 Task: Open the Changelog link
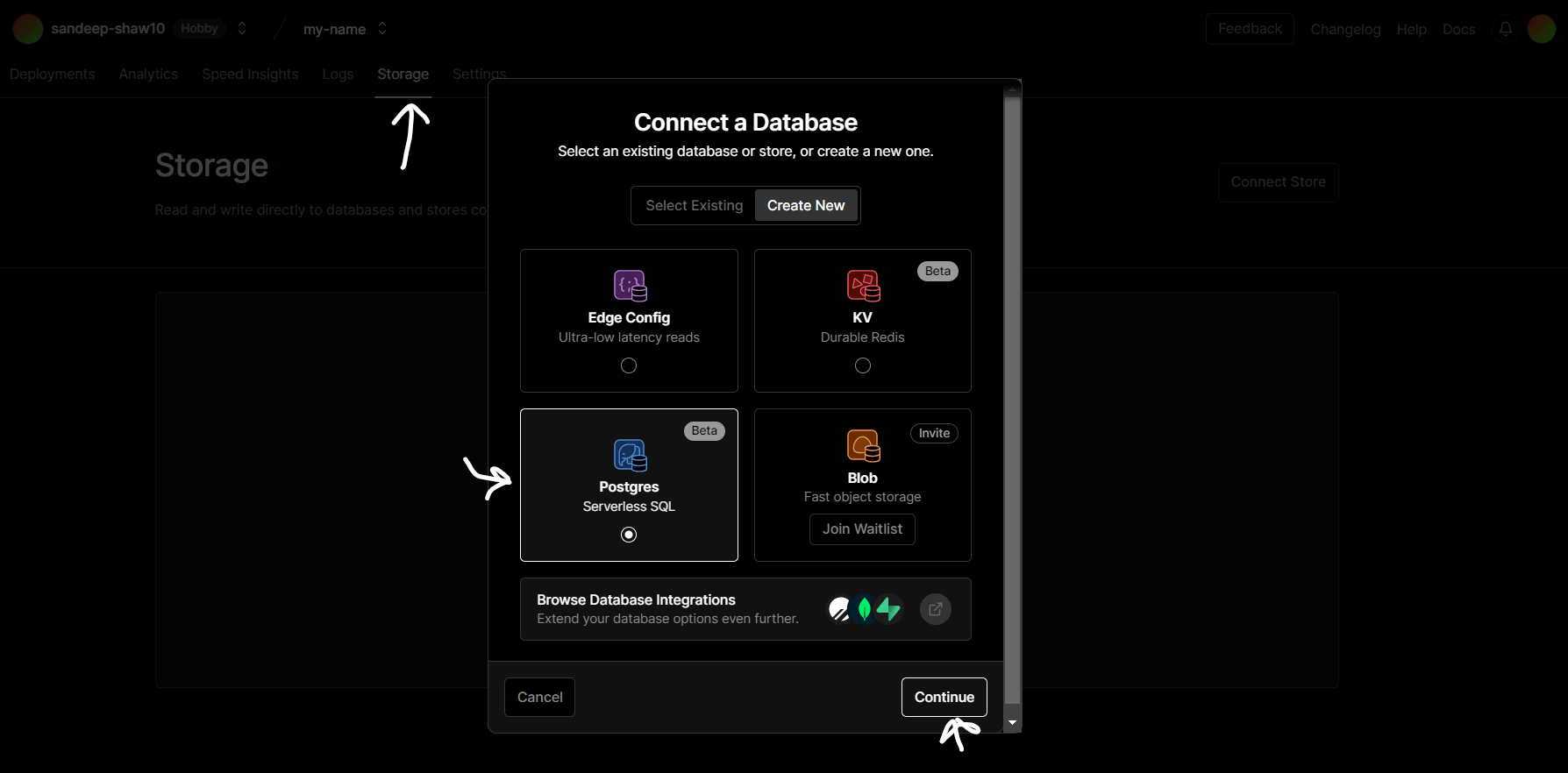[1345, 29]
